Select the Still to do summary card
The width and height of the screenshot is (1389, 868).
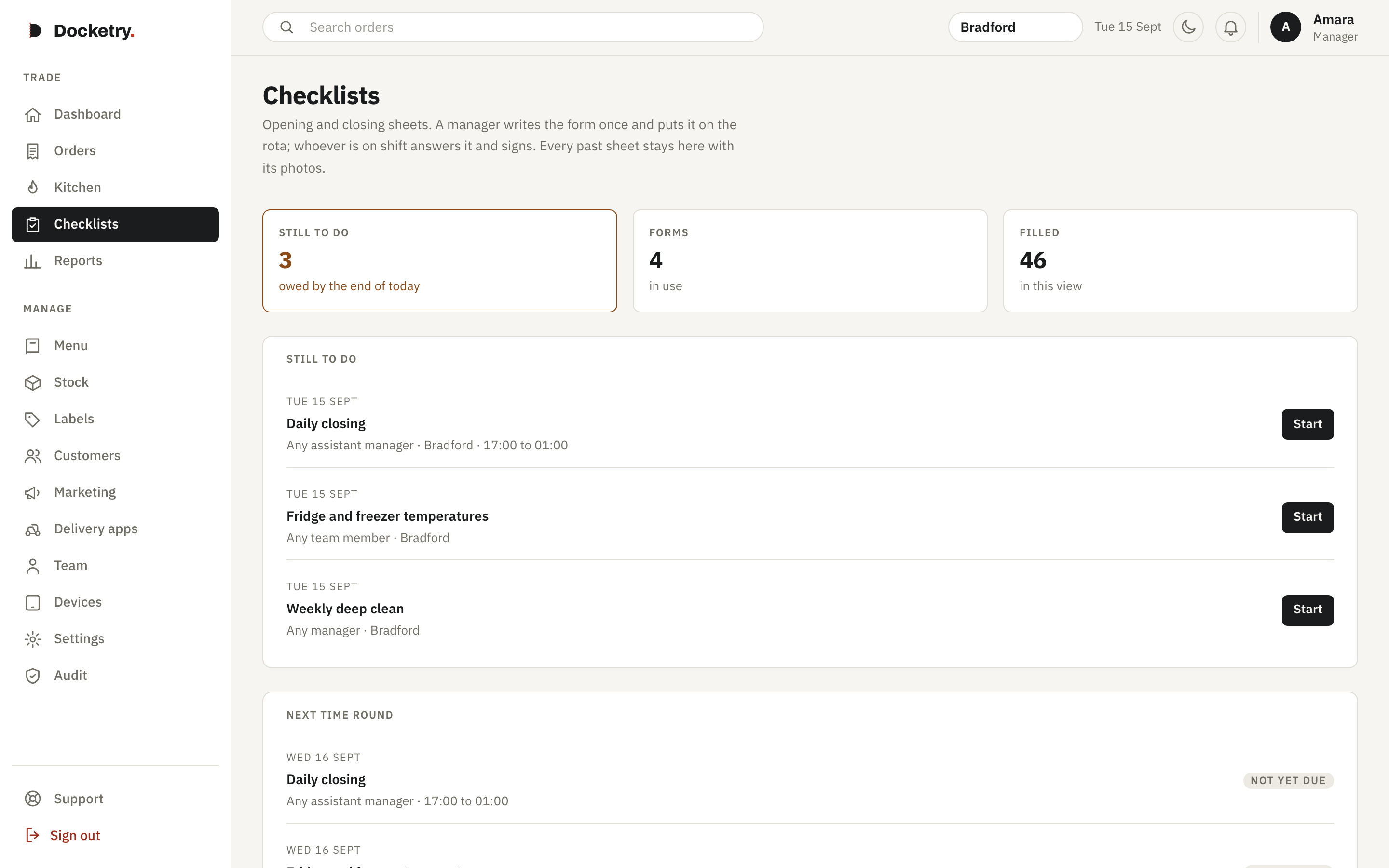440,260
